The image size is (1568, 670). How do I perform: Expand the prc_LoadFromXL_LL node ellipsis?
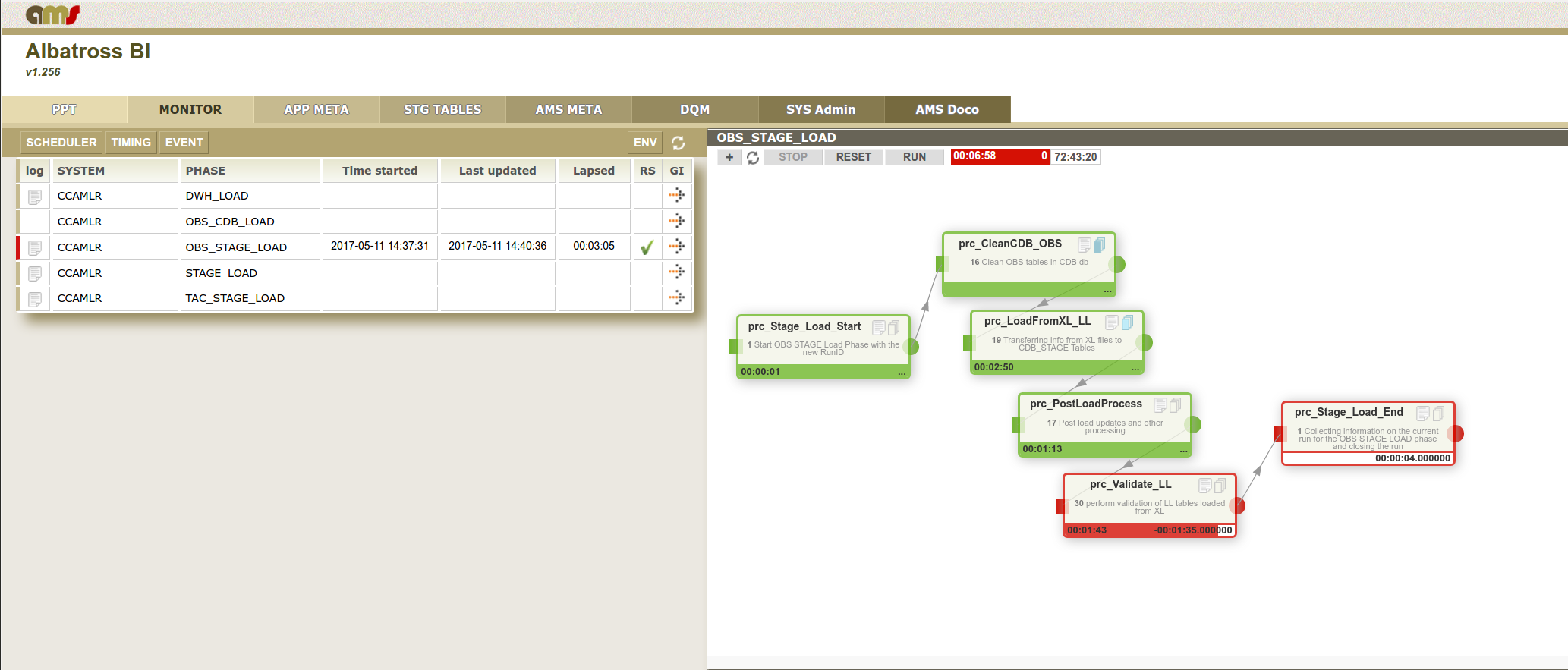[x=1135, y=368]
